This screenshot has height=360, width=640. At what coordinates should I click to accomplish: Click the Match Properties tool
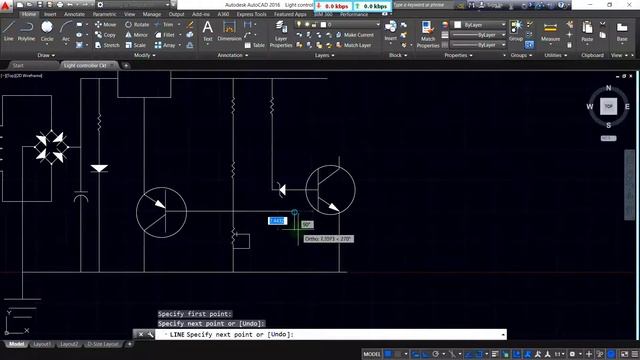click(x=428, y=34)
